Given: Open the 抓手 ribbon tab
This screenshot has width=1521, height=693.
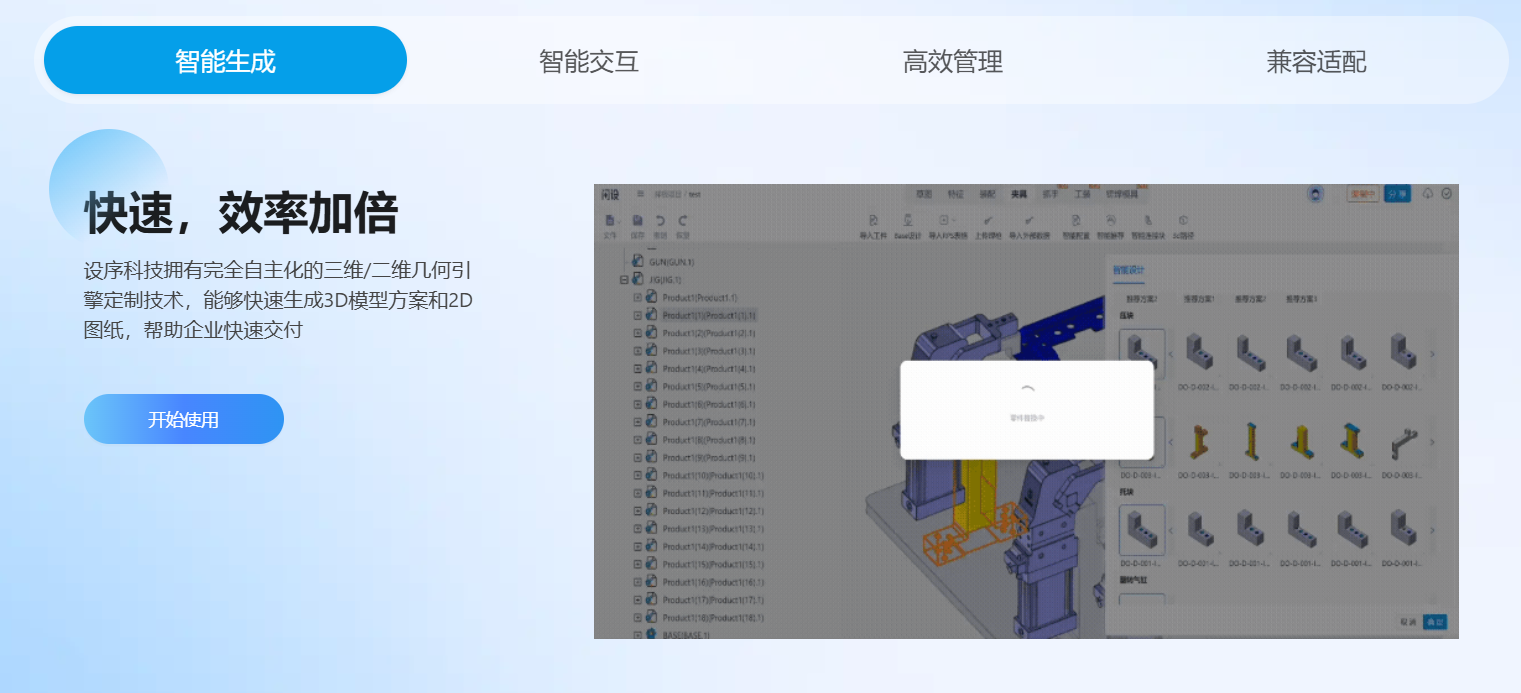Looking at the screenshot, I should pos(1050,194).
